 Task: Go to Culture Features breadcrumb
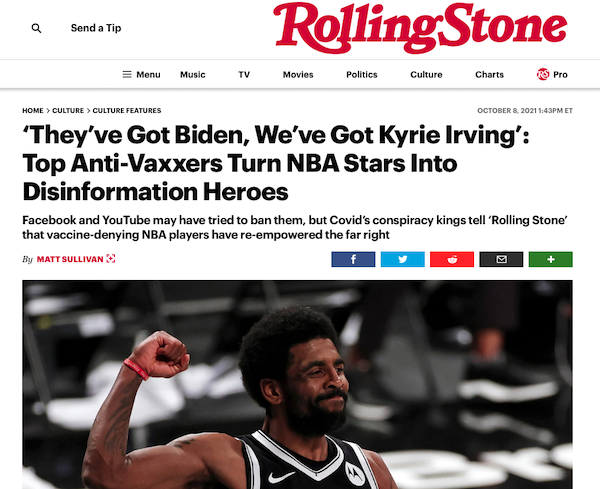click(x=127, y=111)
